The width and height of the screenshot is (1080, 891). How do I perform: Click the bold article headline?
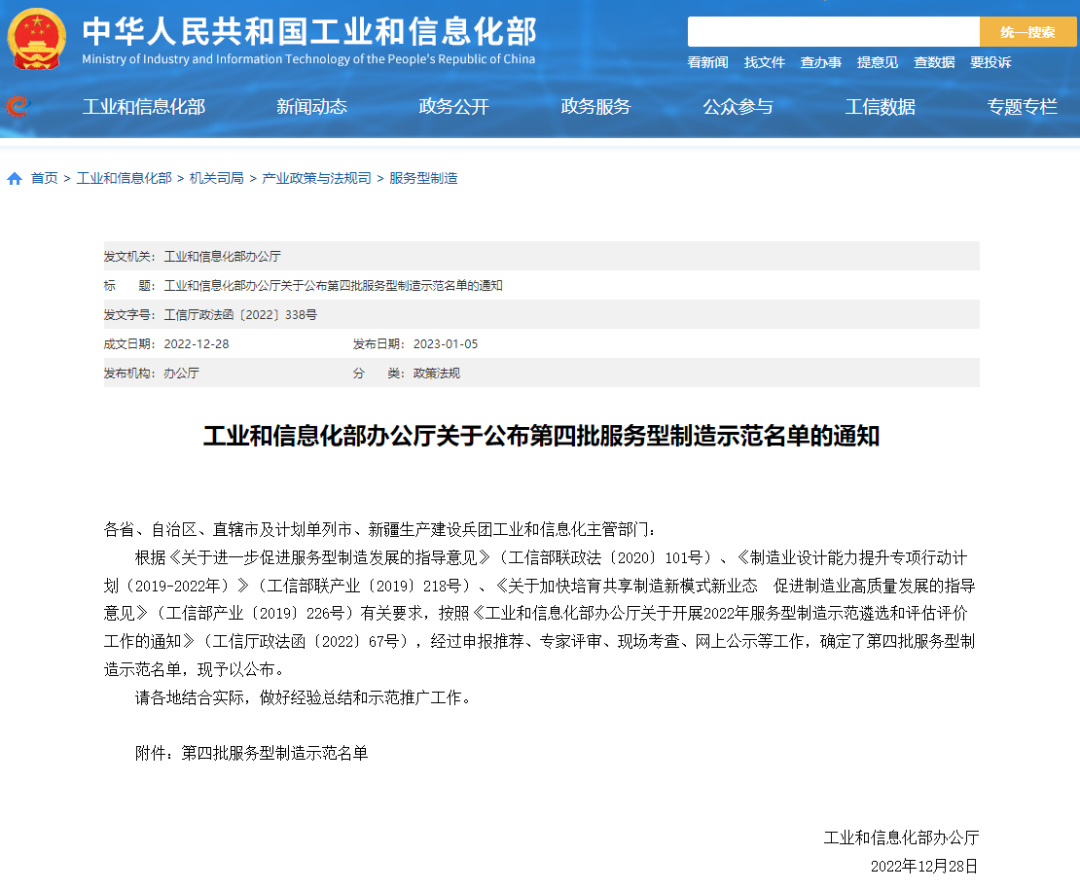[x=541, y=436]
